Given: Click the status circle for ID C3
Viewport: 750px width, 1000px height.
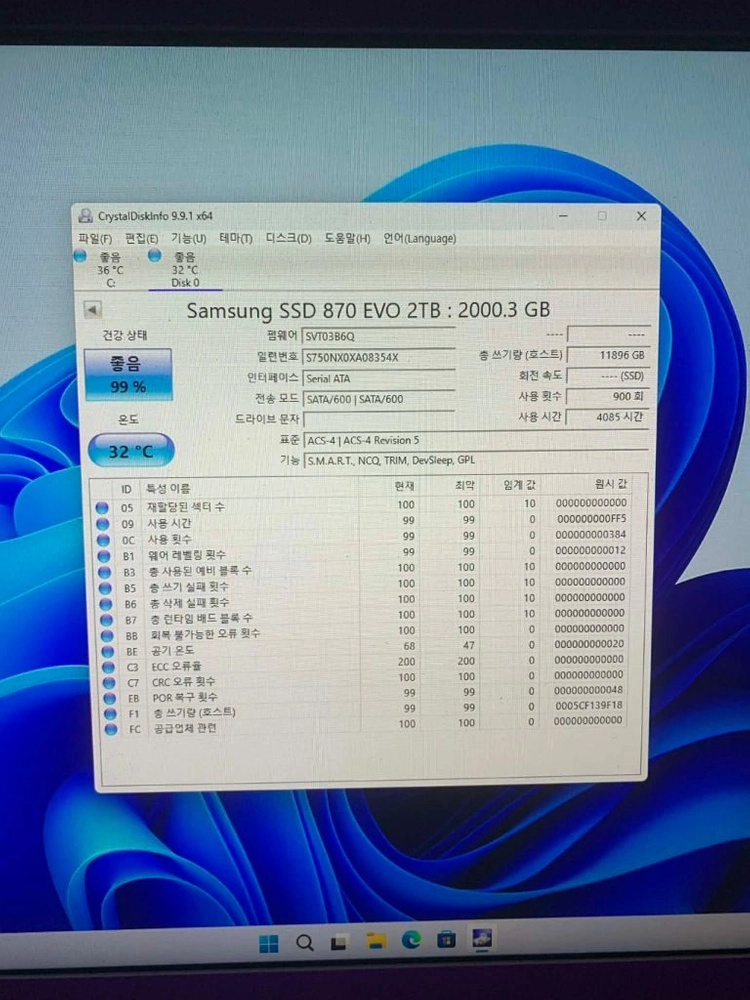Looking at the screenshot, I should [108, 668].
